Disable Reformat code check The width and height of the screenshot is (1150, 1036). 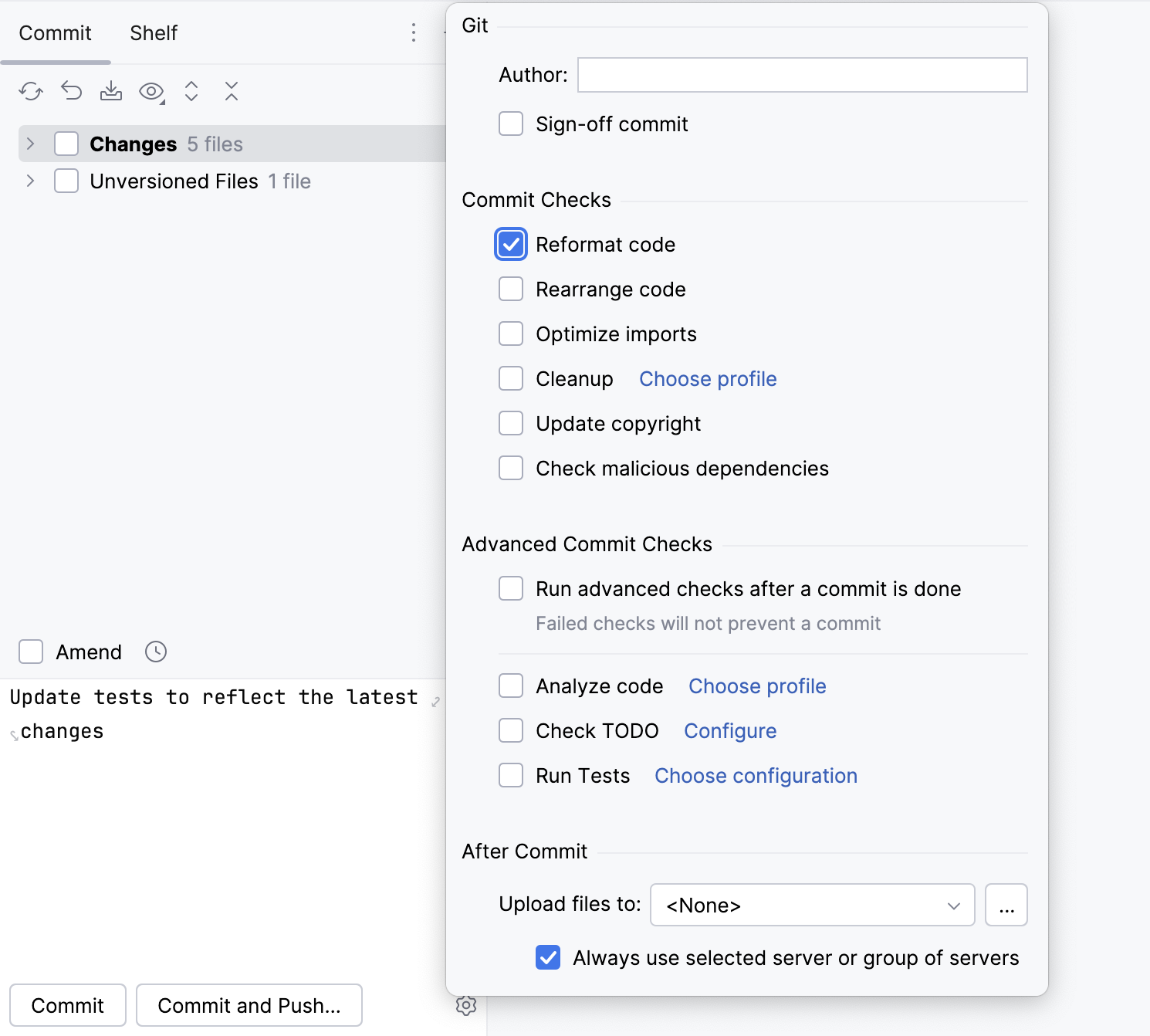point(510,244)
